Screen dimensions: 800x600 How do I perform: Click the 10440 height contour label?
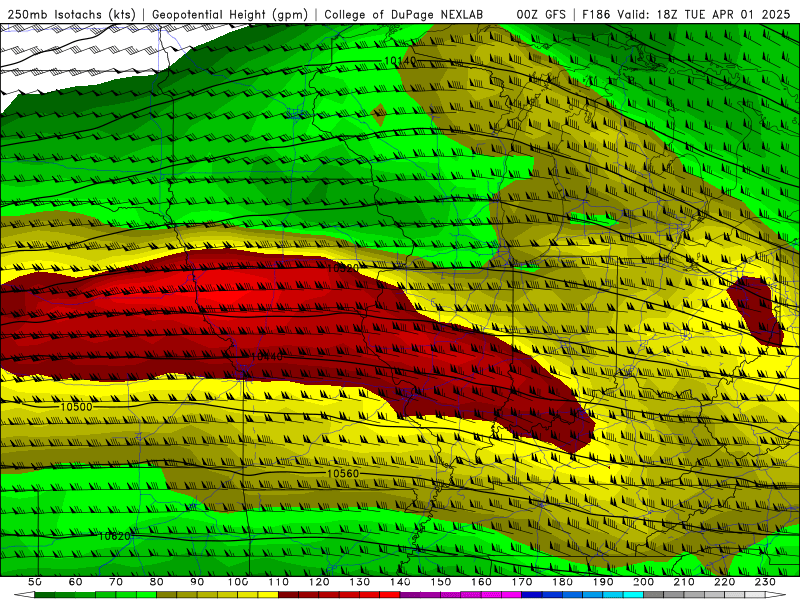click(x=266, y=357)
